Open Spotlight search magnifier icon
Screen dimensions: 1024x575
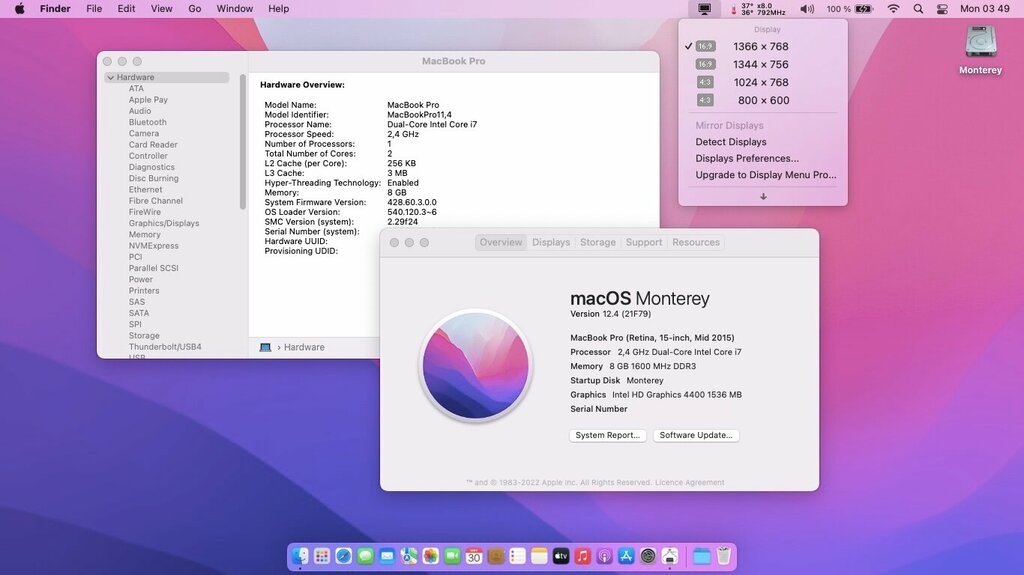tap(918, 9)
